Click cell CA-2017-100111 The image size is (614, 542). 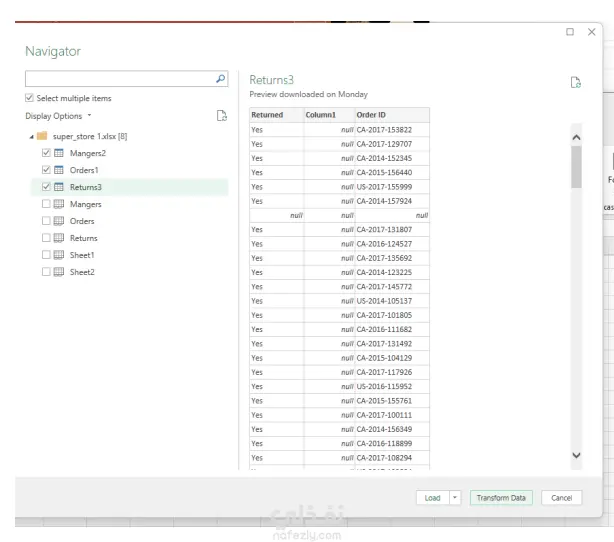click(x=392, y=415)
